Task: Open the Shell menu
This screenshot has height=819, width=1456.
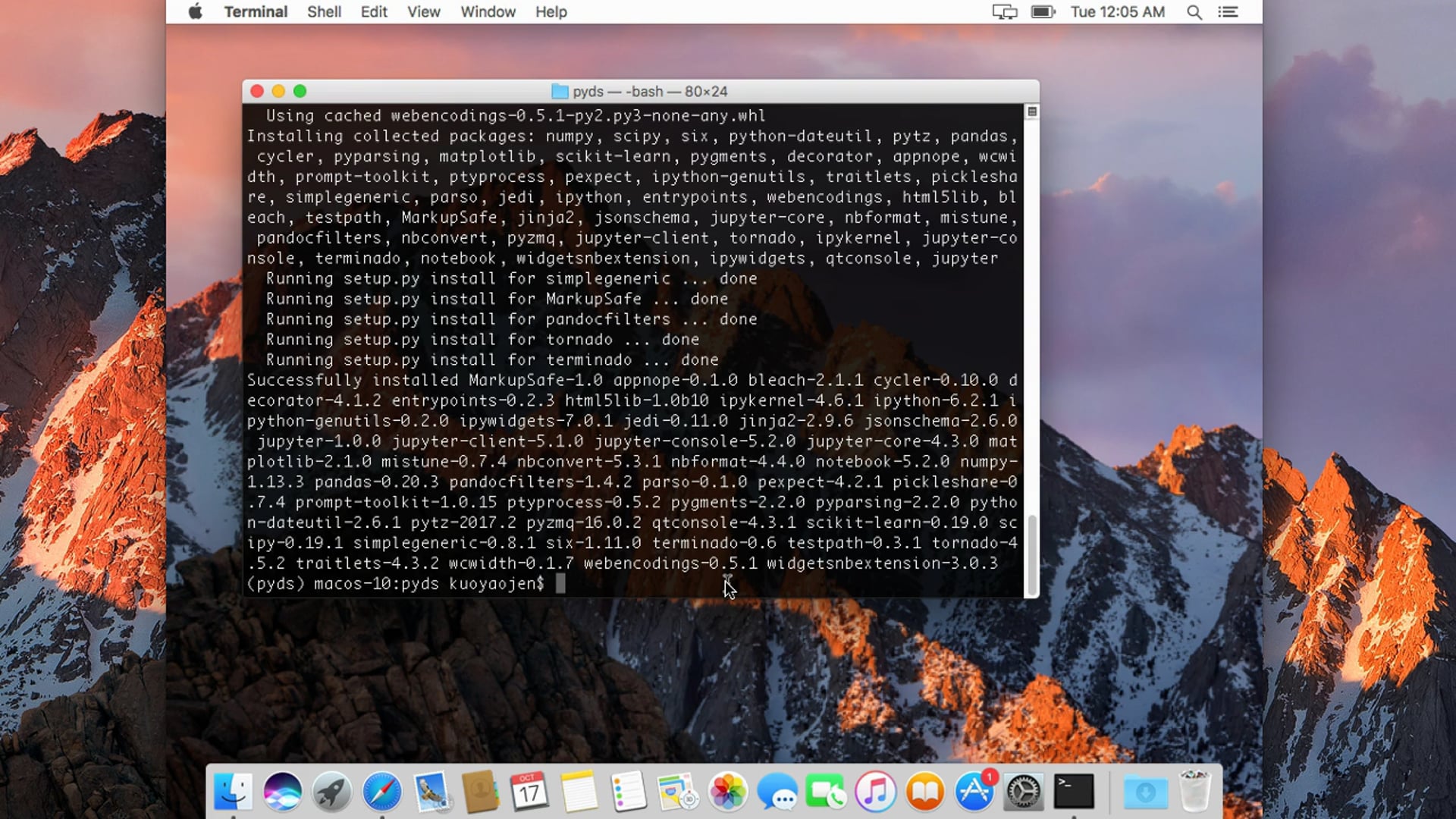Action: 324,11
